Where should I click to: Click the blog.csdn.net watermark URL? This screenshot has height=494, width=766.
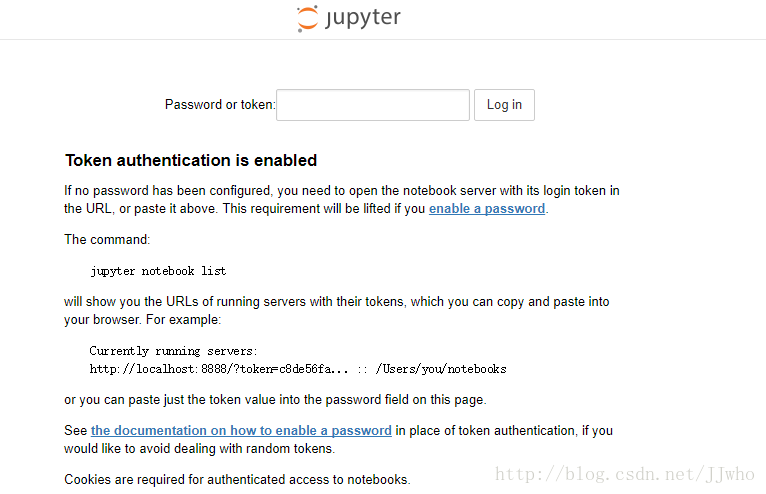pyautogui.click(x=627, y=474)
